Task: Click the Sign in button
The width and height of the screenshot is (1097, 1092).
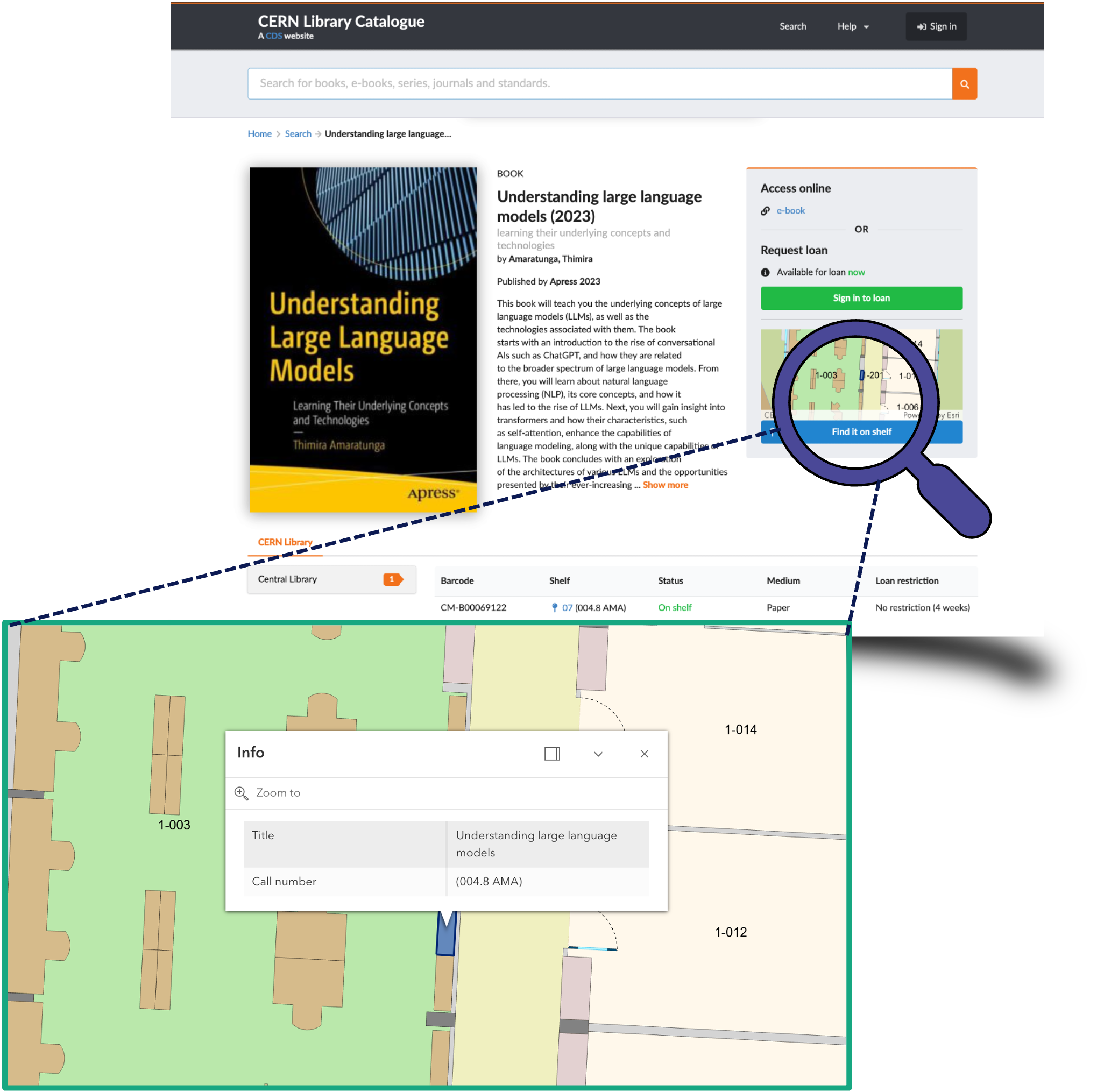Action: pyautogui.click(x=936, y=27)
